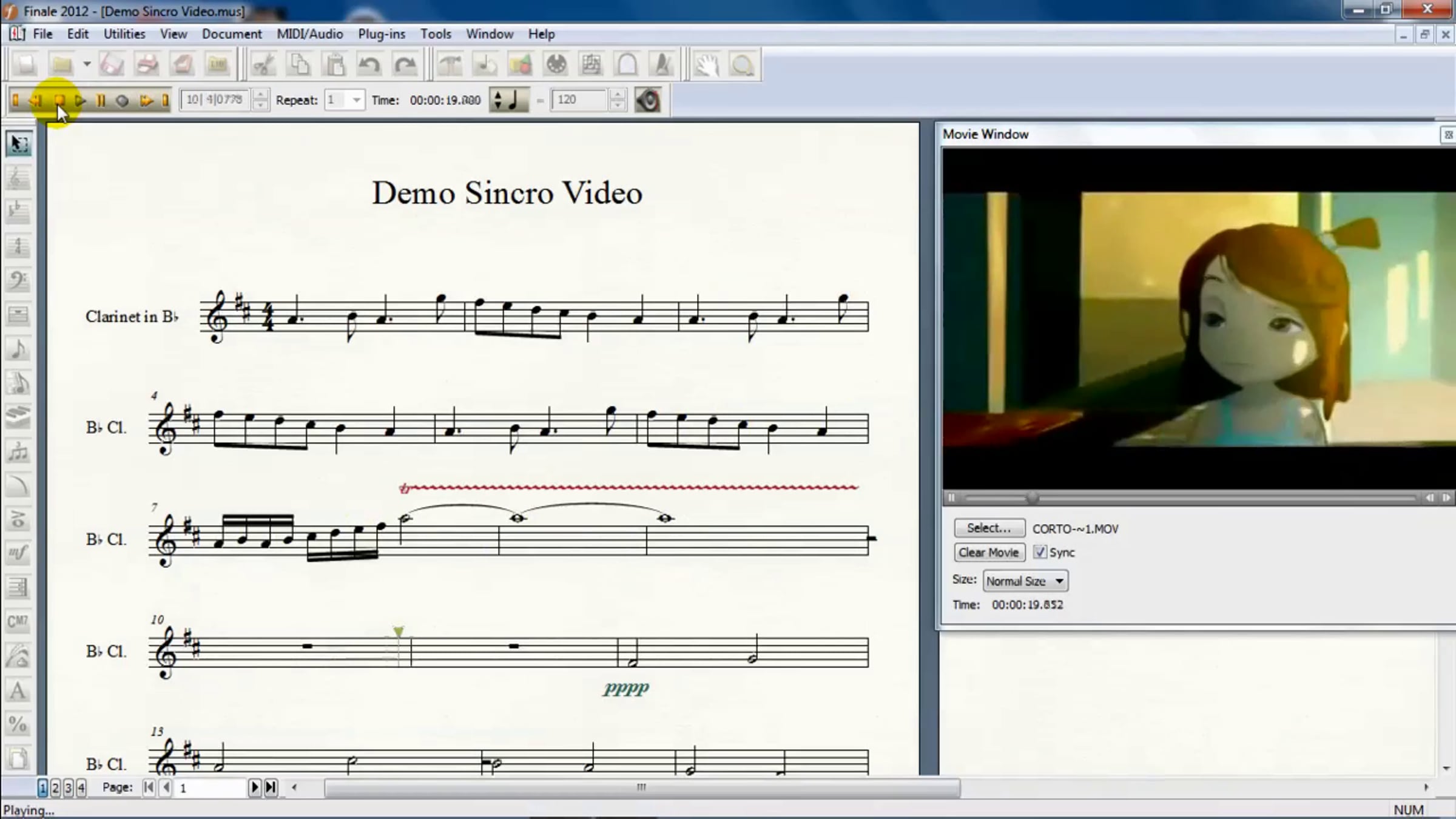Open the Text tool with letter A
This screenshot has height=819, width=1456.
pos(18,690)
